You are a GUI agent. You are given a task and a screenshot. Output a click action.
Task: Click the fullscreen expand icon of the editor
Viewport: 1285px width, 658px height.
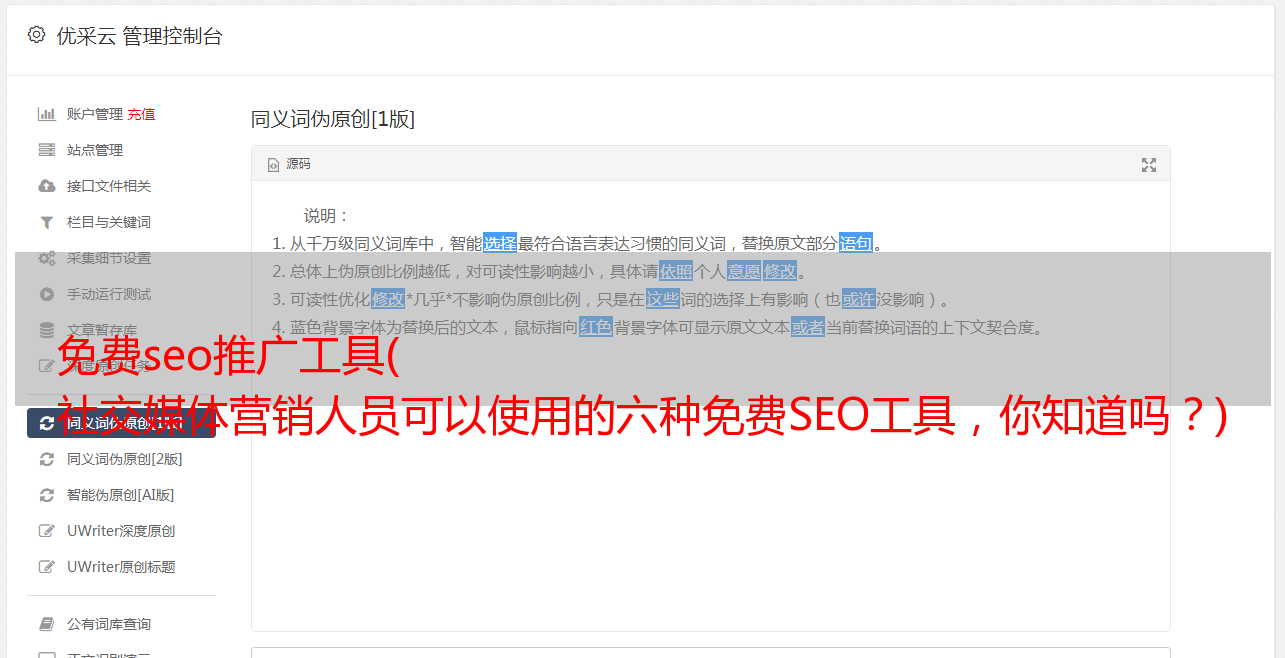pyautogui.click(x=1149, y=165)
